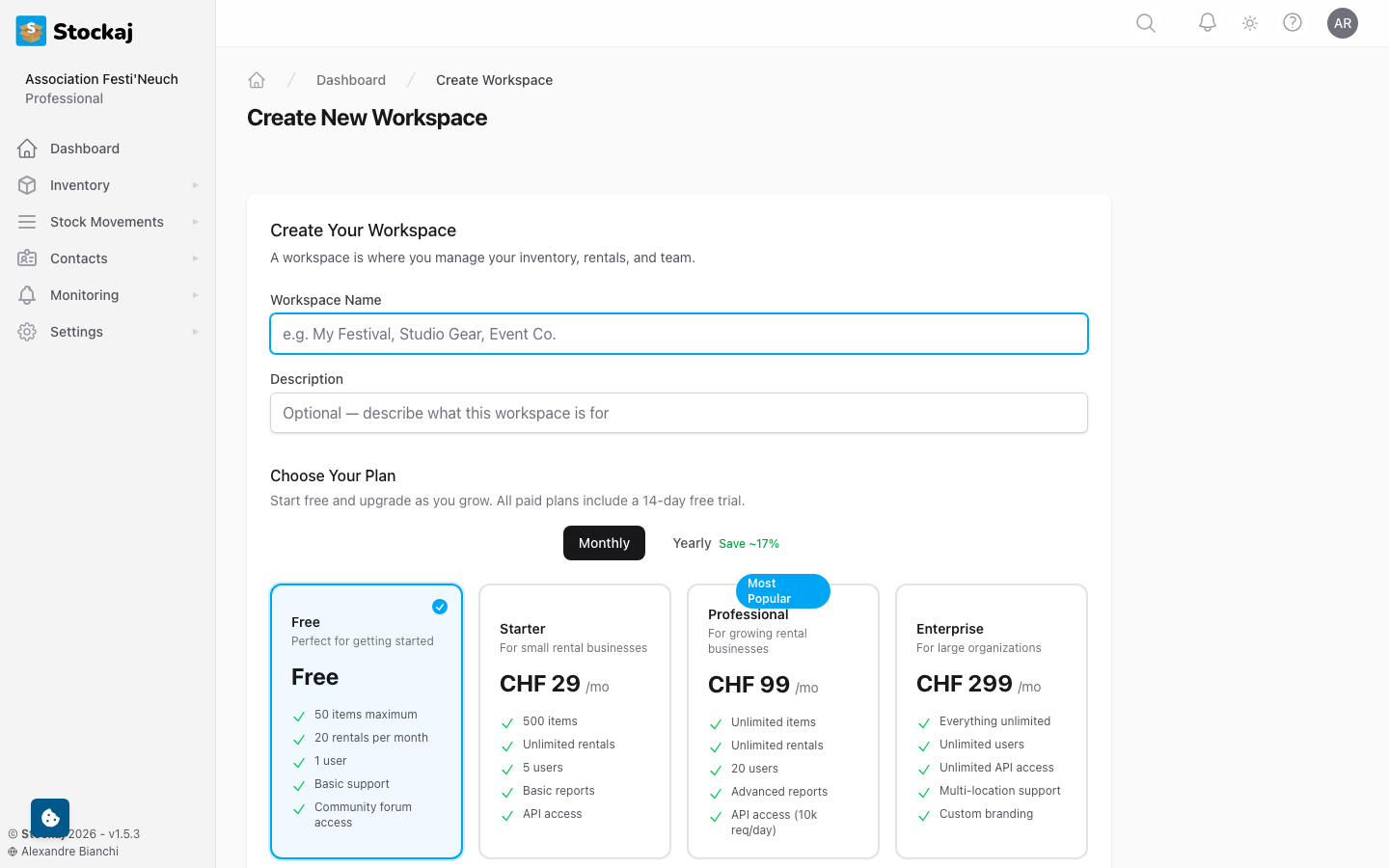Open the help question mark icon
The width and height of the screenshot is (1389, 868).
point(1293,23)
